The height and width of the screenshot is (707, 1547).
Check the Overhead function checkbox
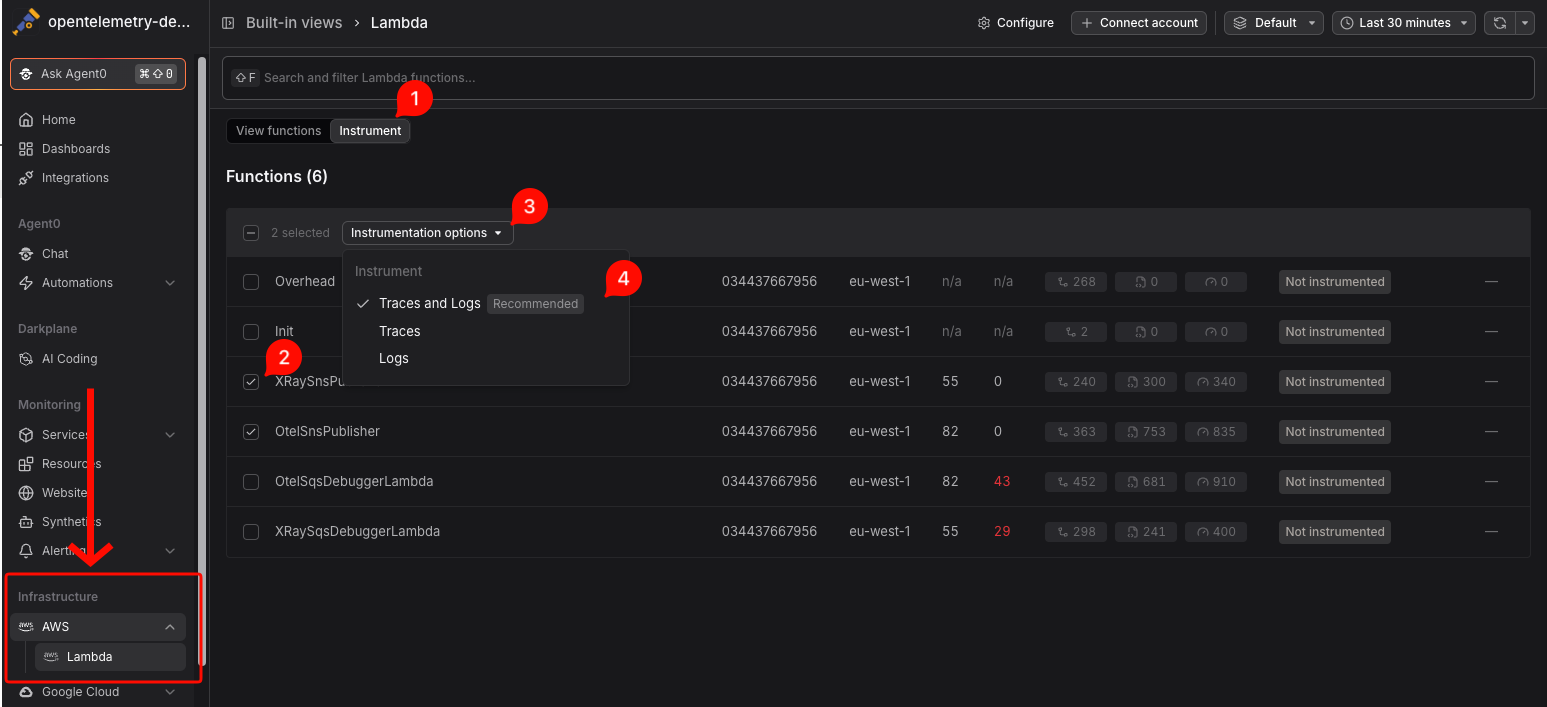251,282
